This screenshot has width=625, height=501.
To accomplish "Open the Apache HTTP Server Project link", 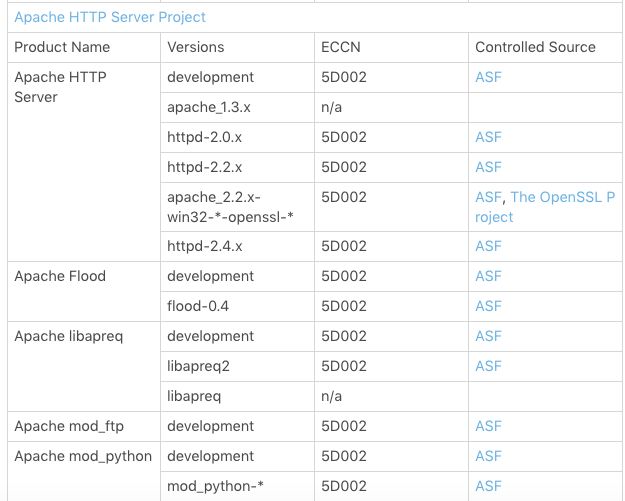I will 110,17.
